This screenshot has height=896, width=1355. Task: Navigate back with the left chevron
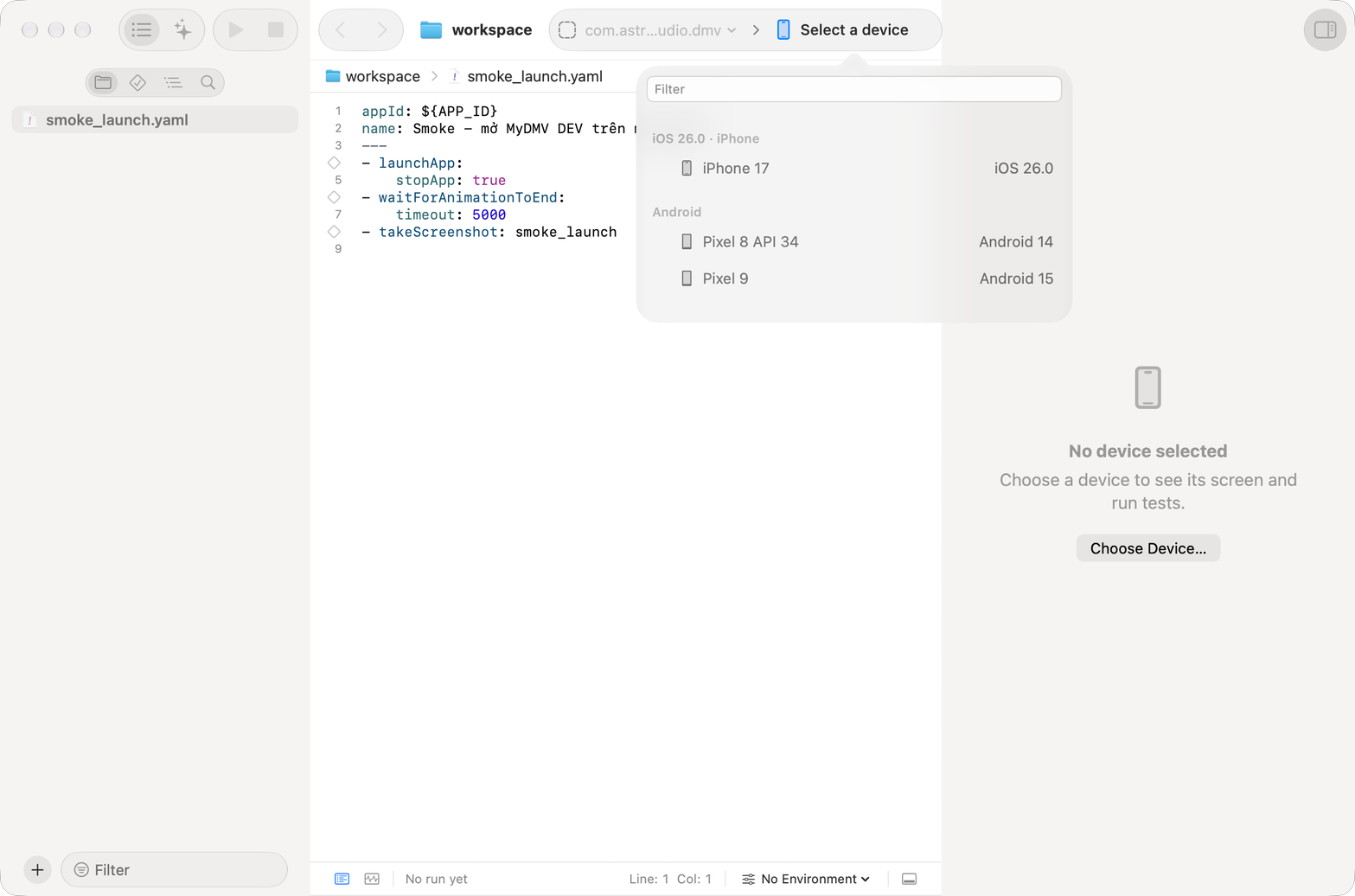(341, 30)
